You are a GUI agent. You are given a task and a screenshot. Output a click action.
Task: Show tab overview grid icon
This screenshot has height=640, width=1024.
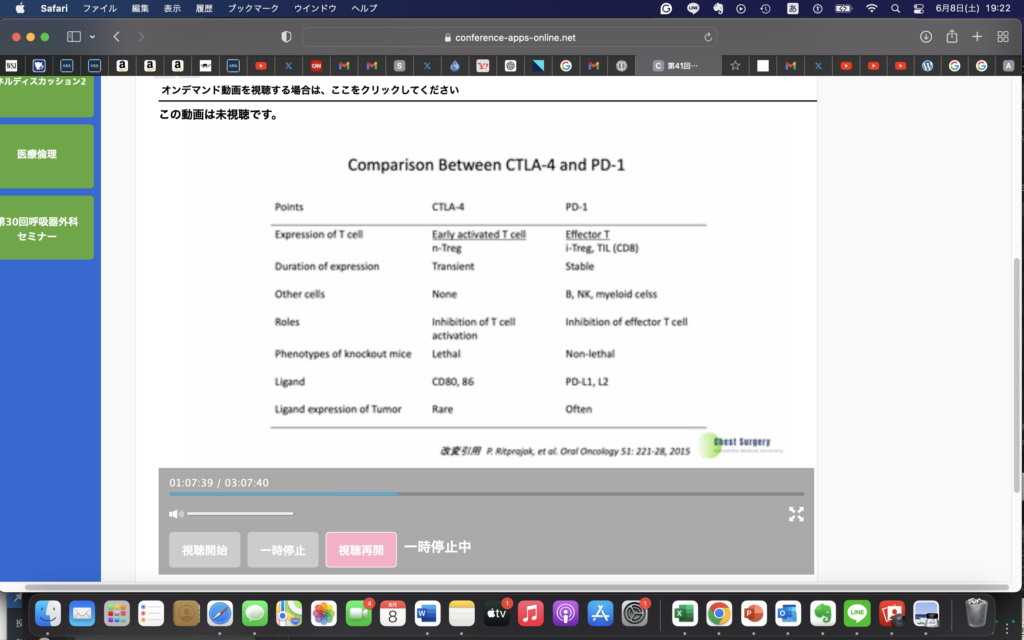tap(1003, 37)
